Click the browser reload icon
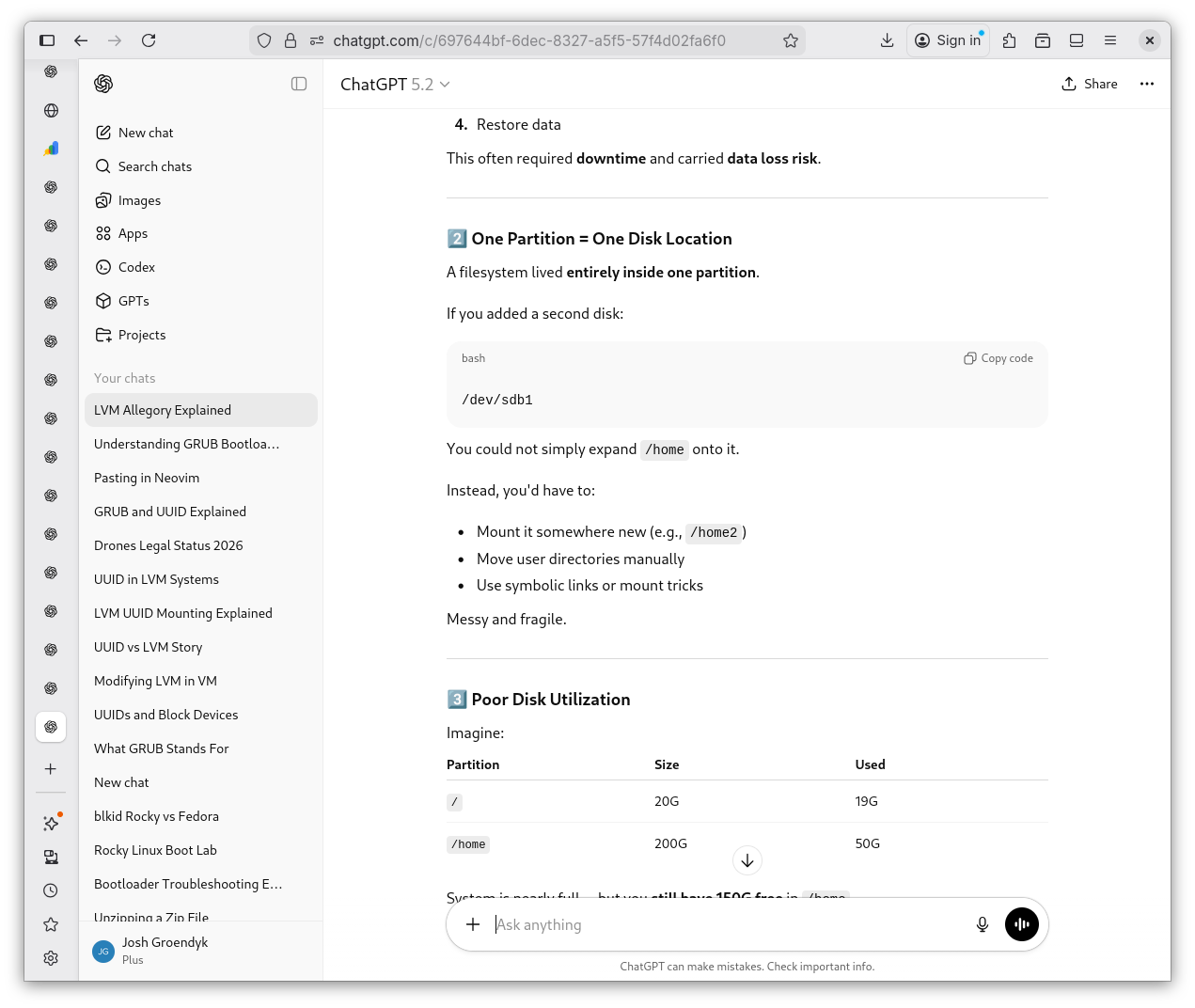 coord(149,40)
